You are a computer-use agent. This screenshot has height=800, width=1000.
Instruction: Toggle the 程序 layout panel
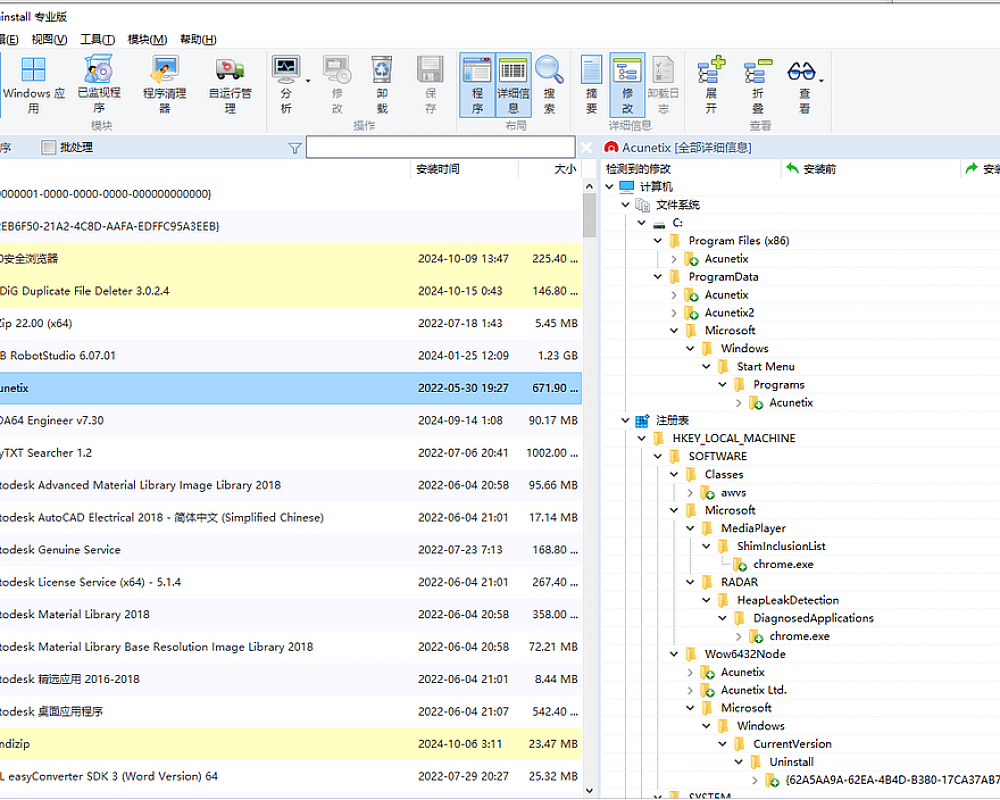(478, 83)
